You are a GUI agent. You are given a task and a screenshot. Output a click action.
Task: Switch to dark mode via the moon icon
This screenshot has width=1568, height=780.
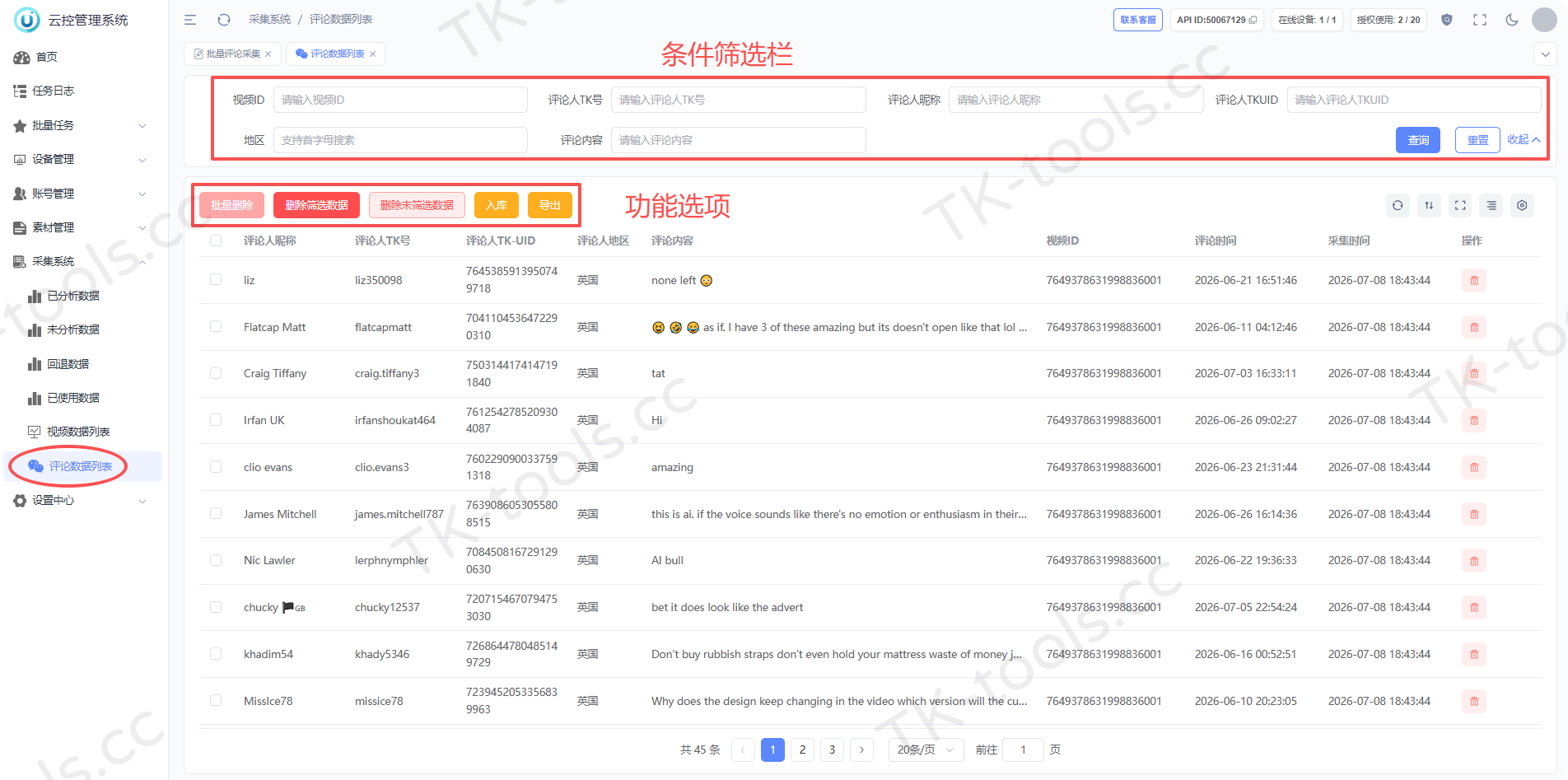click(x=1512, y=20)
